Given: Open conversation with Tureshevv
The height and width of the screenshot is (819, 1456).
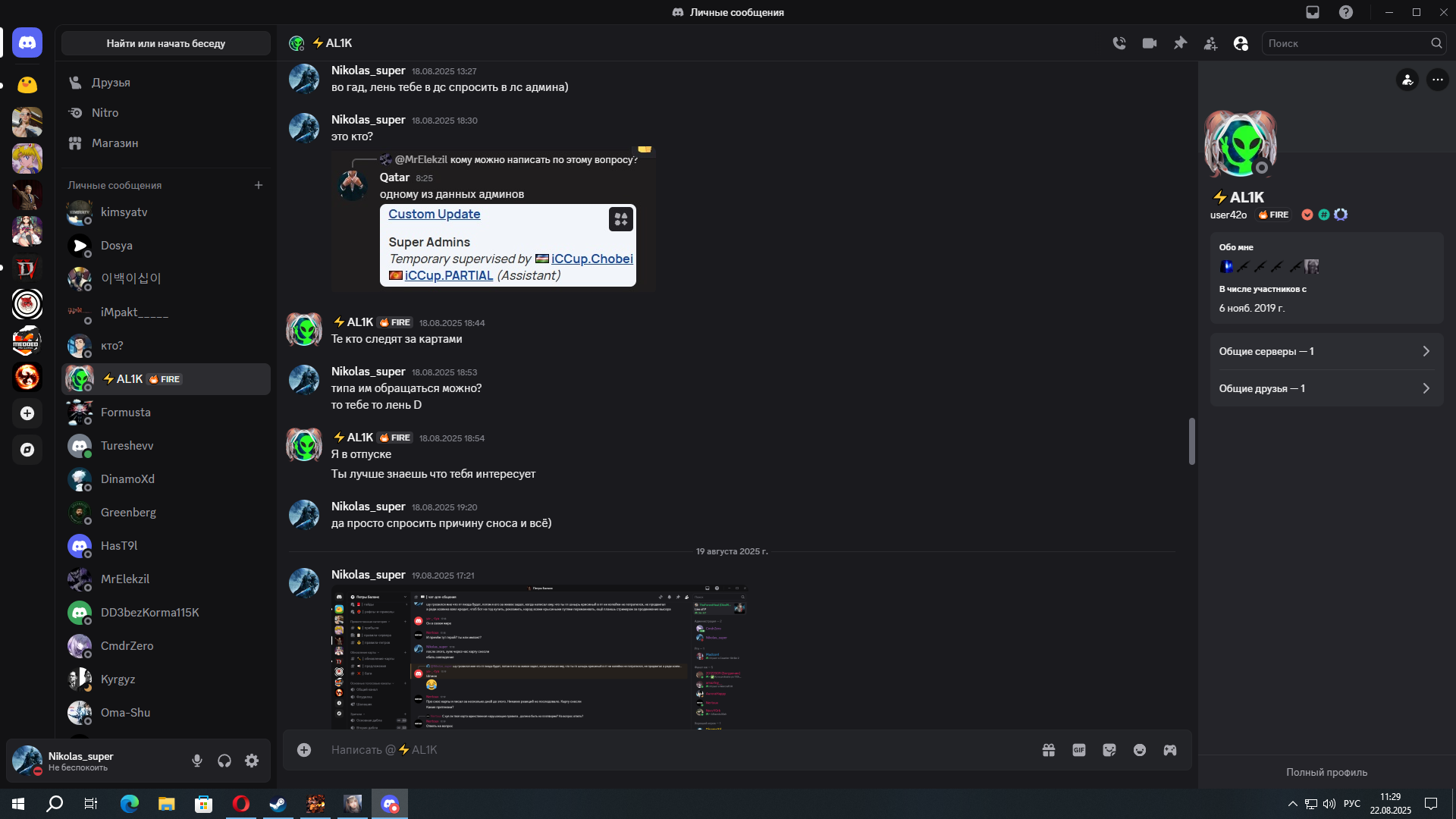Looking at the screenshot, I should click(x=166, y=446).
